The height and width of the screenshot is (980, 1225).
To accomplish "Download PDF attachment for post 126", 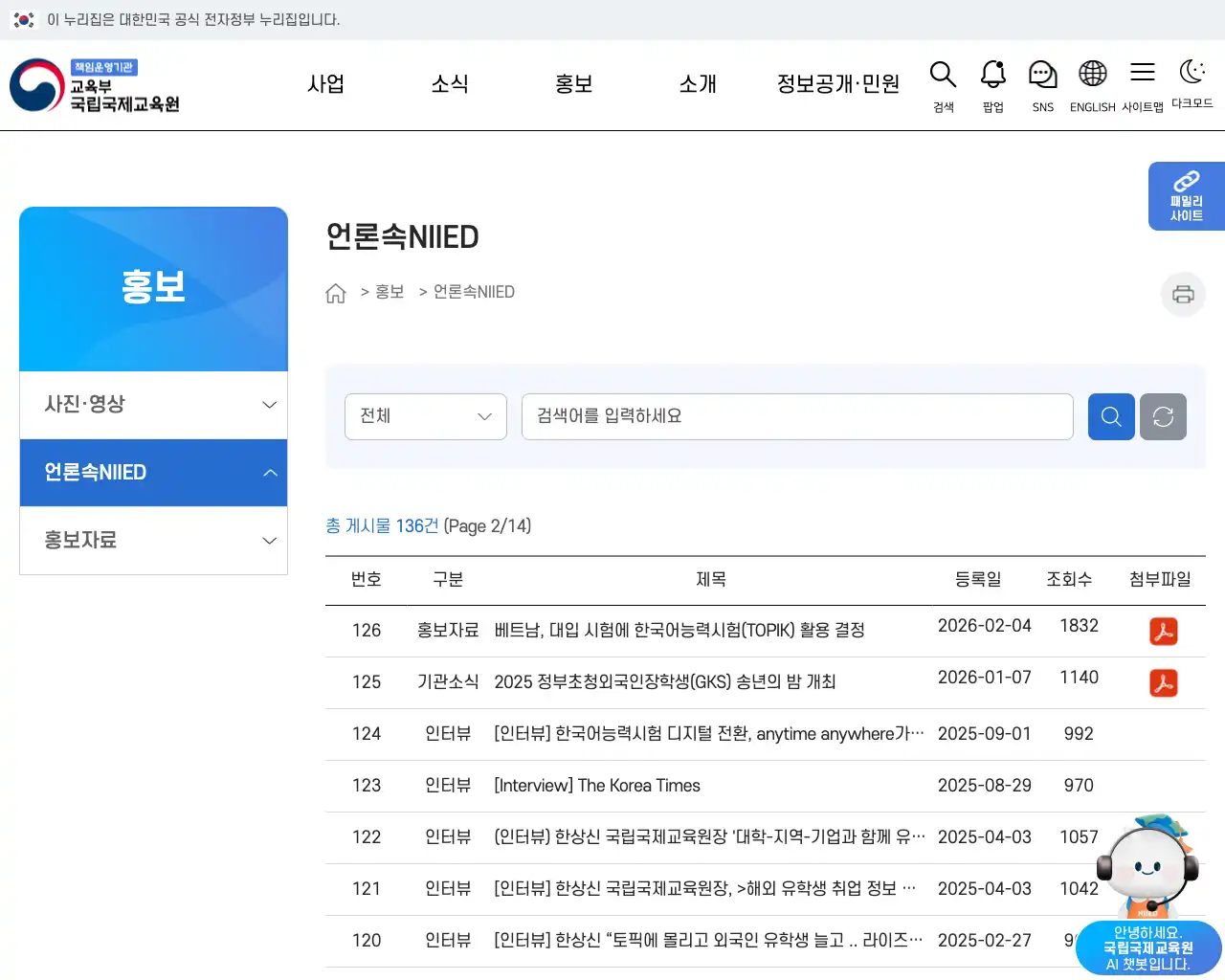I will pos(1163,632).
